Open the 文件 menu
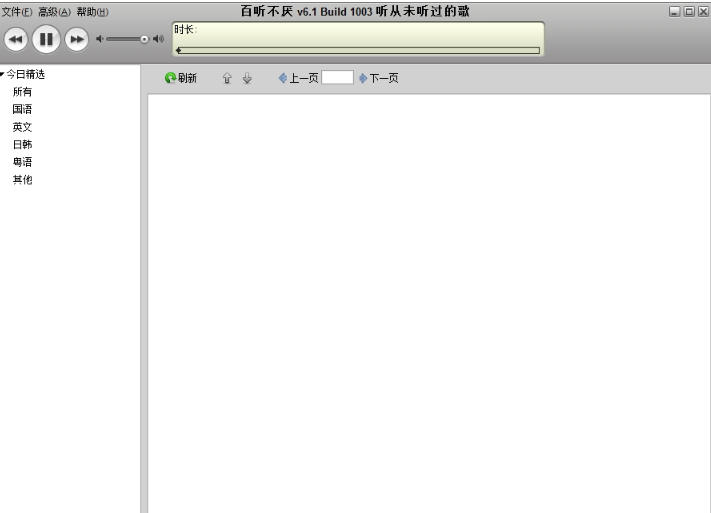Image resolution: width=711 pixels, height=513 pixels. click(17, 11)
